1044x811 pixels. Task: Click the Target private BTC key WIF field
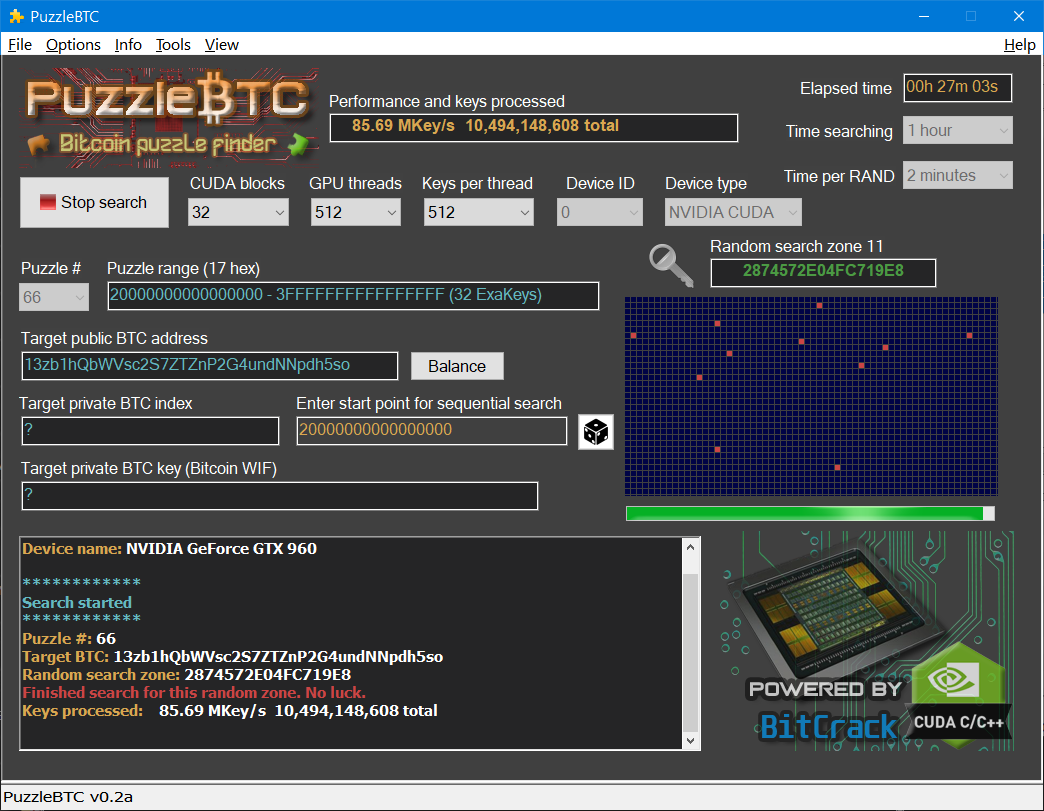280,496
